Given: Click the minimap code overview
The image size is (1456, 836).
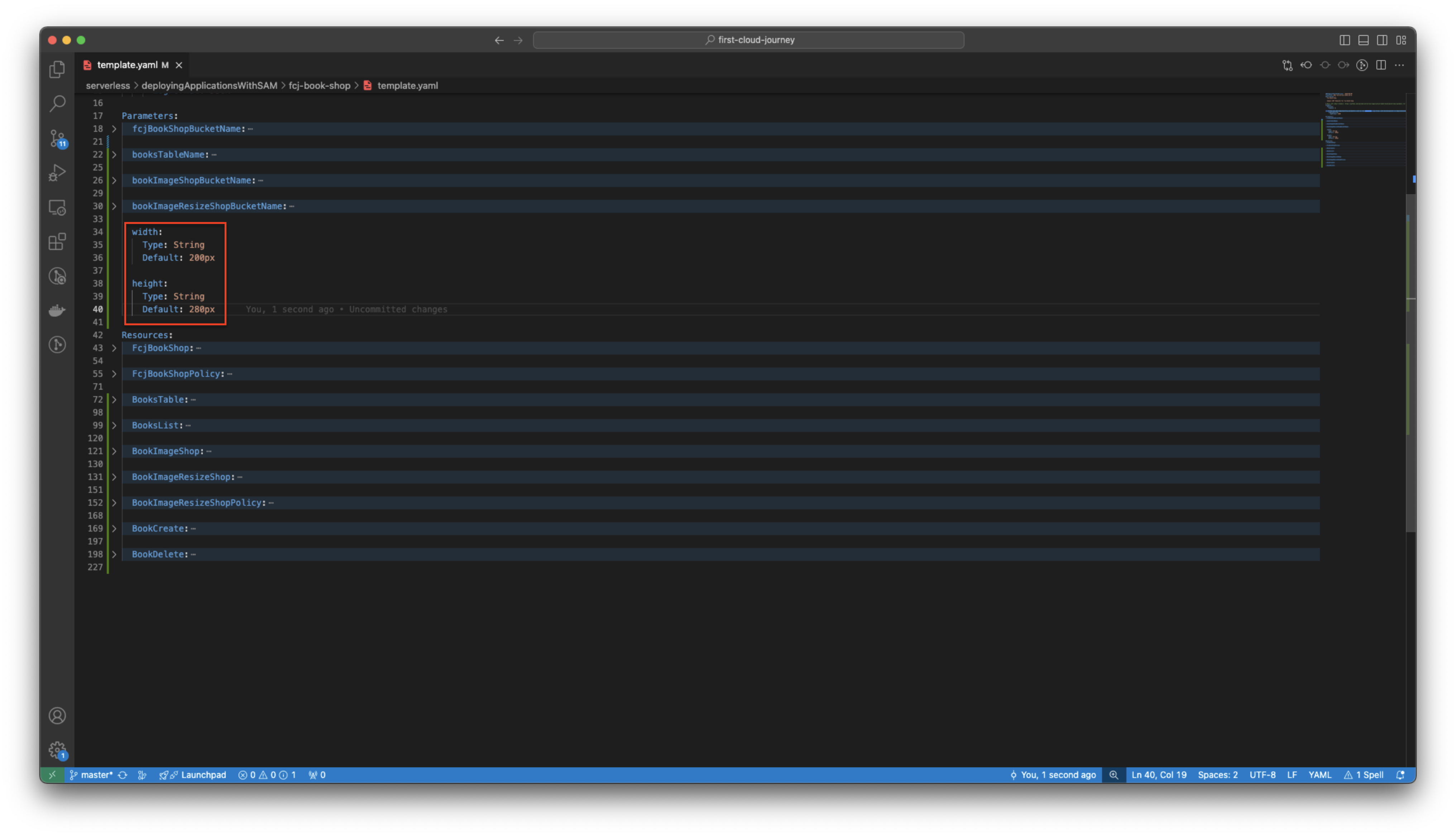Looking at the screenshot, I should [1365, 130].
